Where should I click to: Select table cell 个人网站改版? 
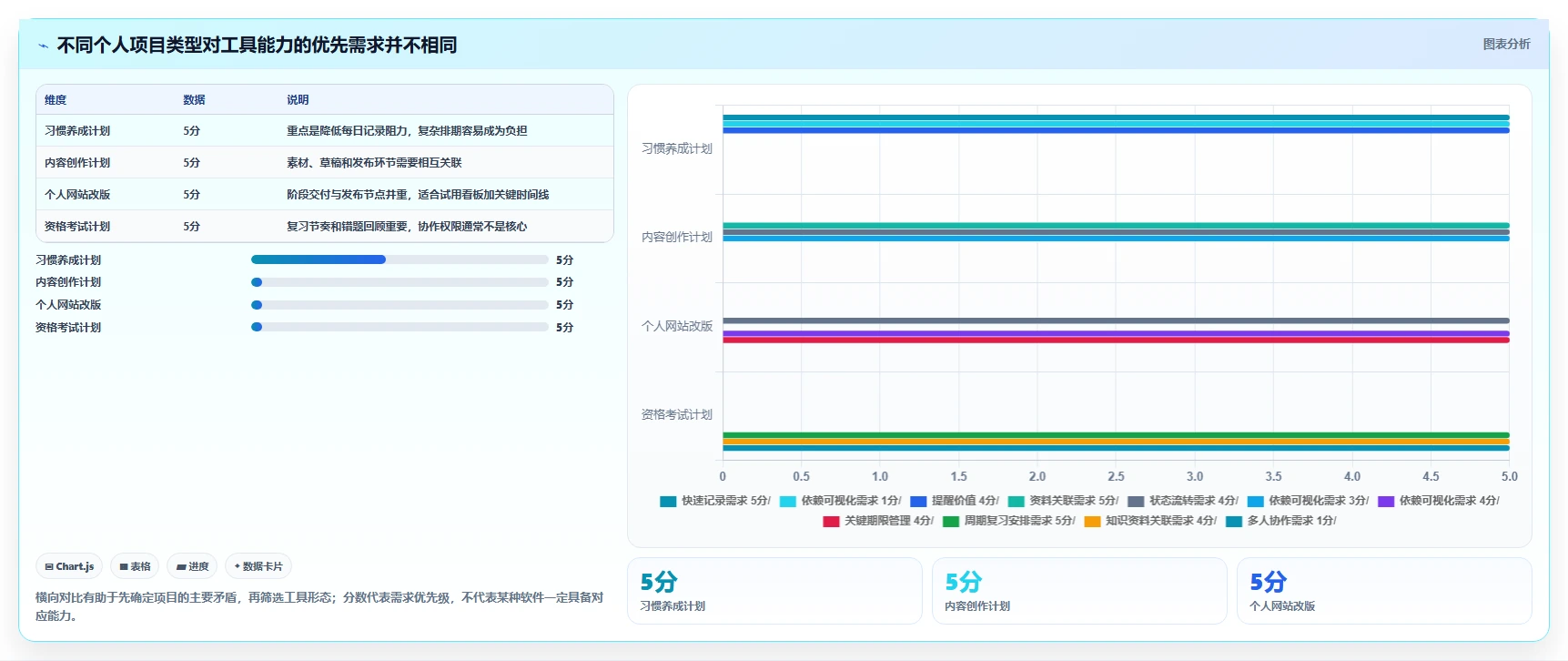coord(77,195)
